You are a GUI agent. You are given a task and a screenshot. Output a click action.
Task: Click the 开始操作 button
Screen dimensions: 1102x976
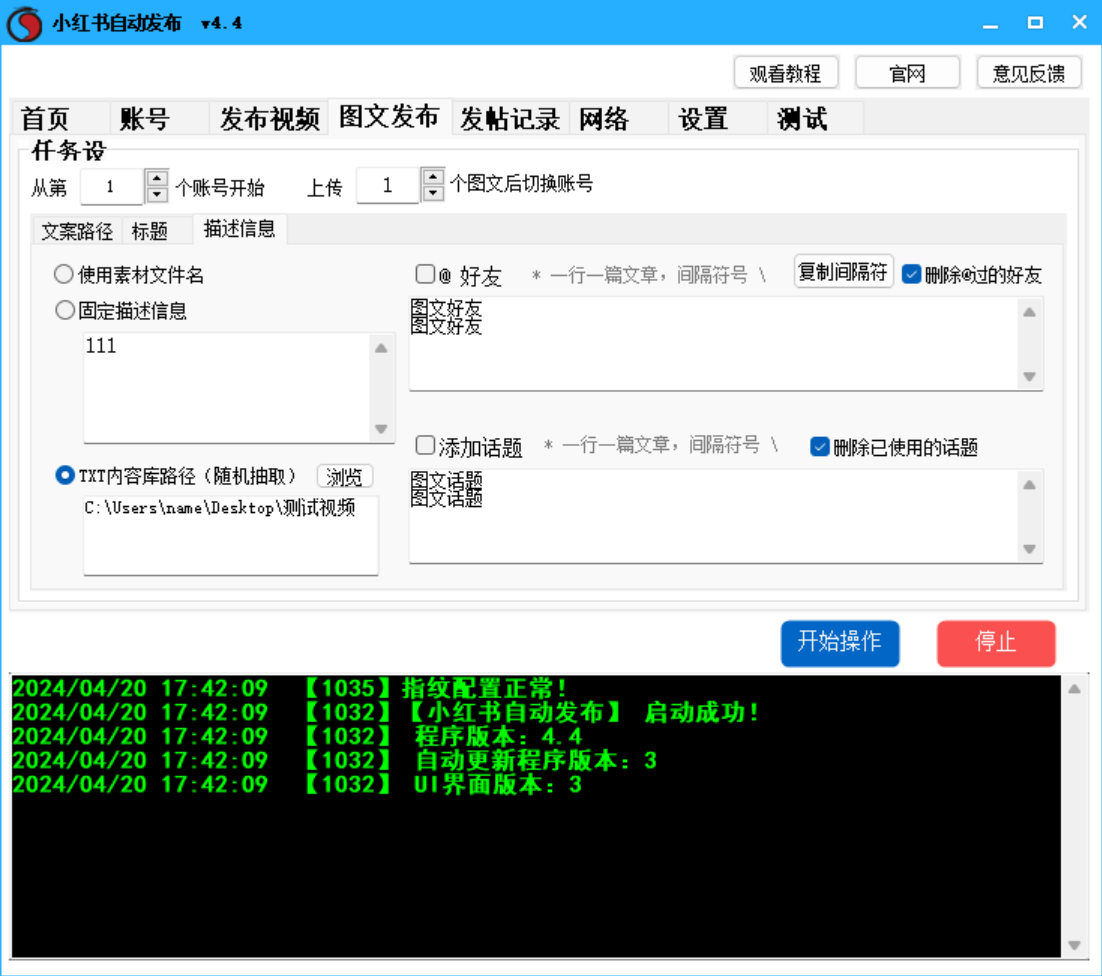[x=840, y=642]
